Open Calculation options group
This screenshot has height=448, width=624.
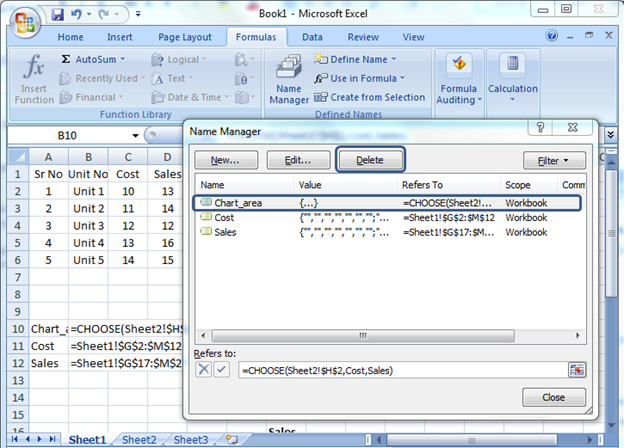pos(513,78)
